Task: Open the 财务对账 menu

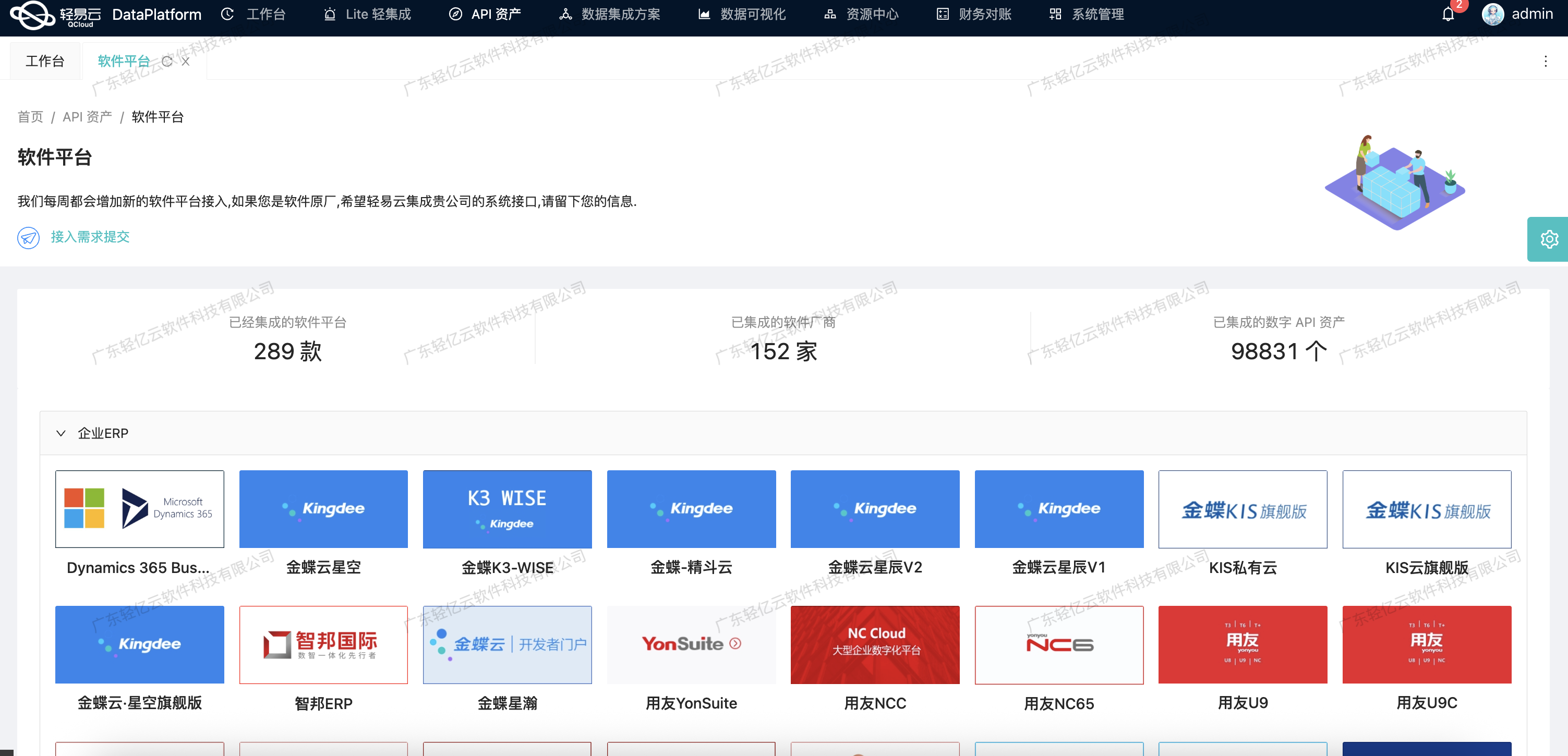Action: pyautogui.click(x=974, y=15)
